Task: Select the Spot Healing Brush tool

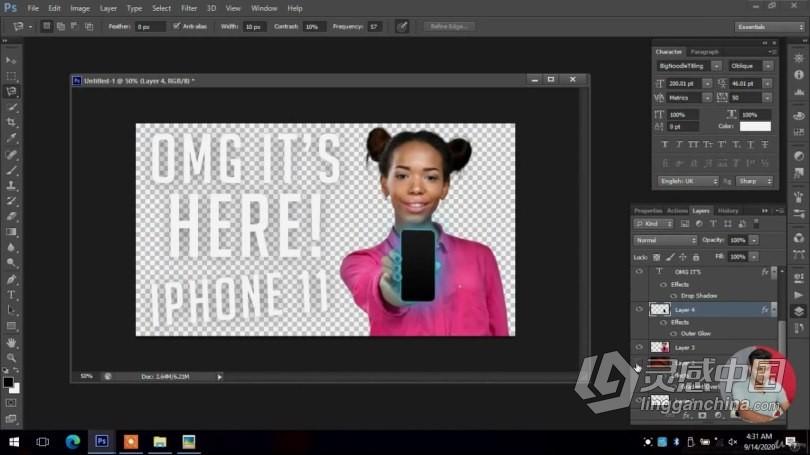Action: click(x=11, y=154)
